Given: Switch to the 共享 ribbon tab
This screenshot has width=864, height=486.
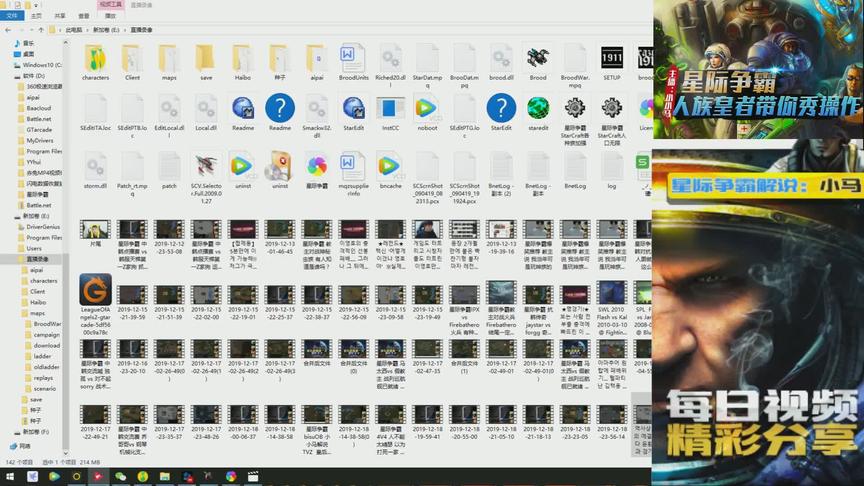Looking at the screenshot, I should pyautogui.click(x=60, y=16).
